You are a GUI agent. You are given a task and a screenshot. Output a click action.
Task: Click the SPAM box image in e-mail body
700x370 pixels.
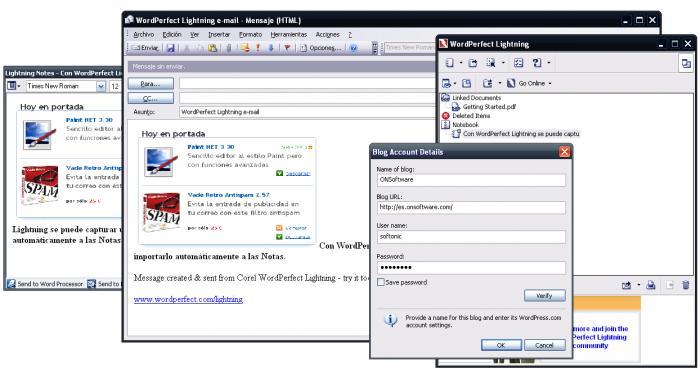point(161,212)
